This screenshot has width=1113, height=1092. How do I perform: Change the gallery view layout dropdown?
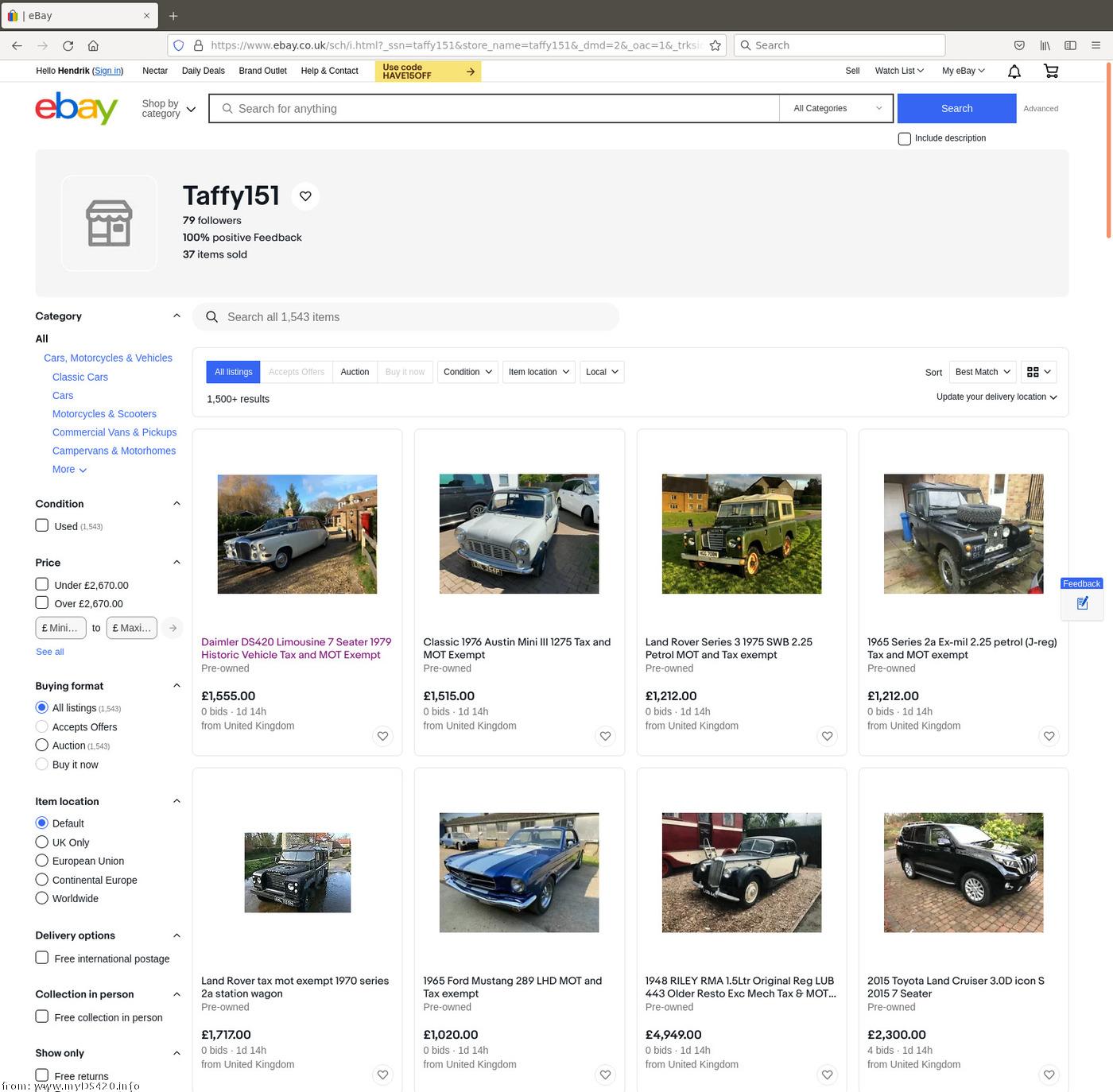(x=1039, y=372)
